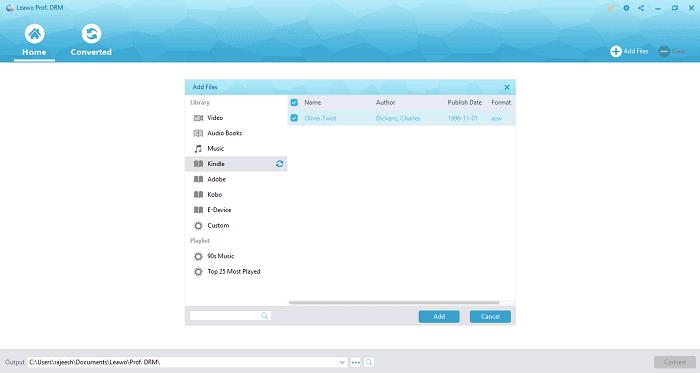Viewport: 700px width, 373px height.
Task: Click the Custom gear icon
Action: coord(198,226)
